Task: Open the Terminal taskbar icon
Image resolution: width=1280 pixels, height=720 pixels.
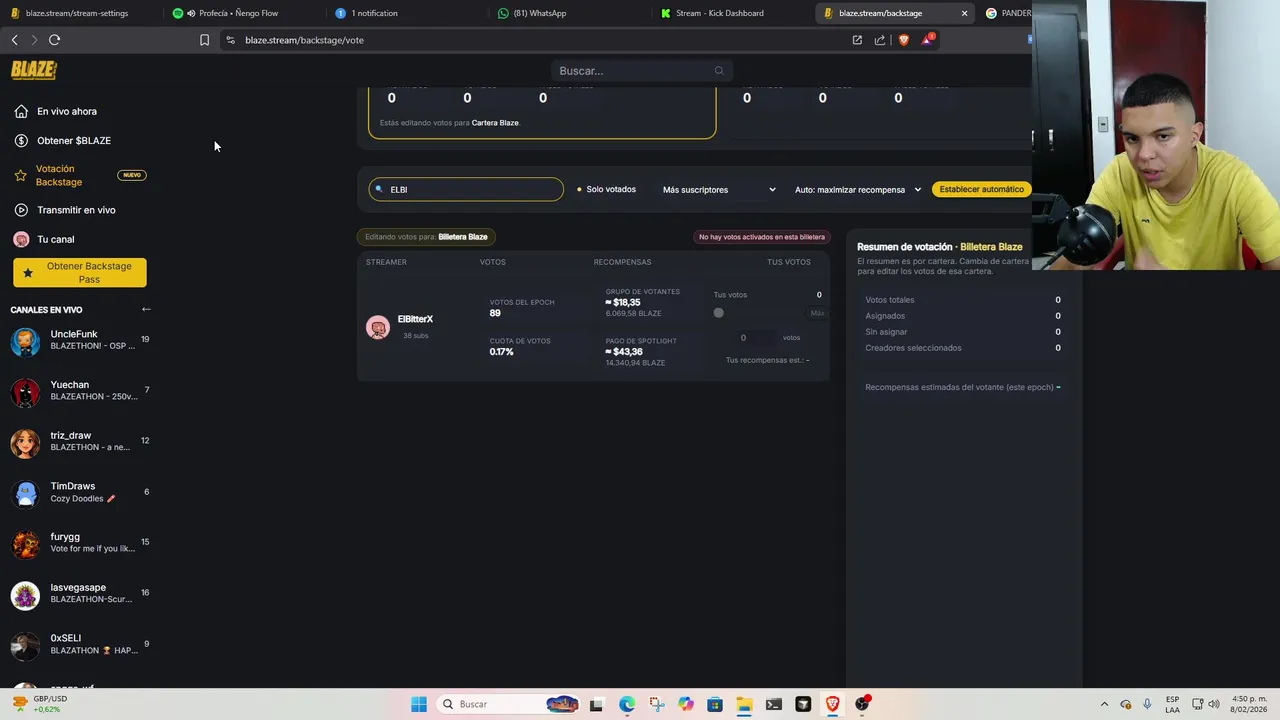Action: (x=774, y=704)
